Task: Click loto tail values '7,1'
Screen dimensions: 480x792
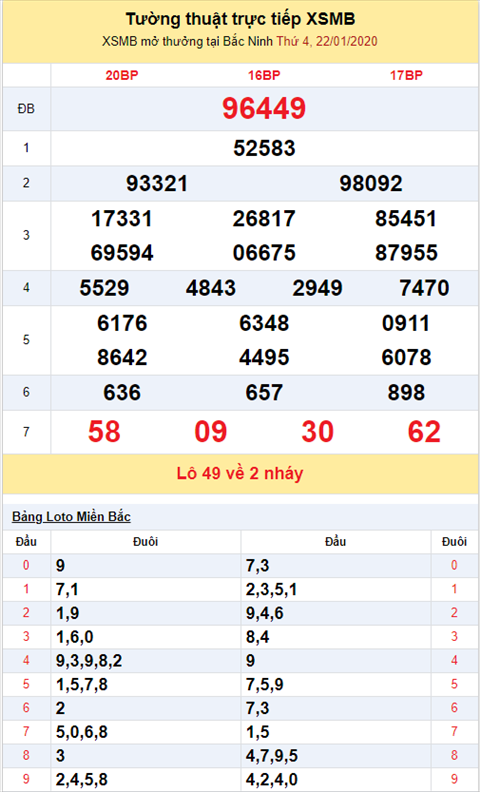Action: (x=67, y=590)
